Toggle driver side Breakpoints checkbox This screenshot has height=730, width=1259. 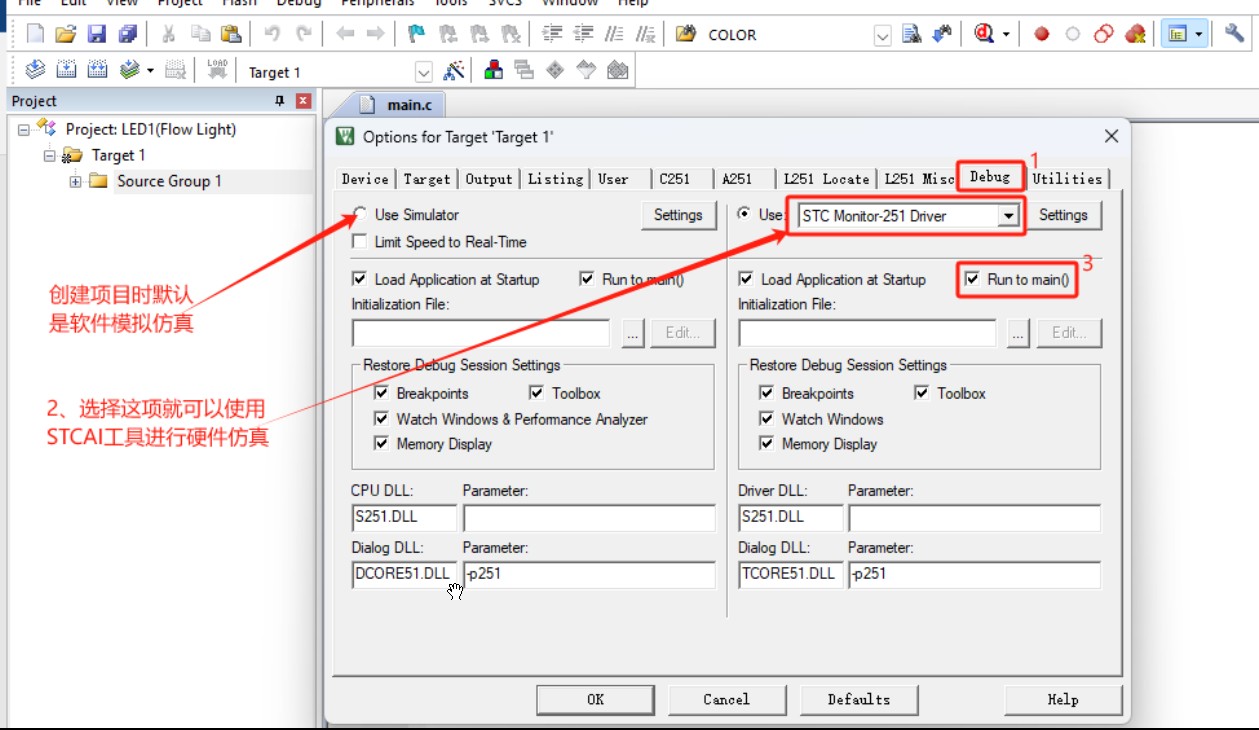pos(766,394)
